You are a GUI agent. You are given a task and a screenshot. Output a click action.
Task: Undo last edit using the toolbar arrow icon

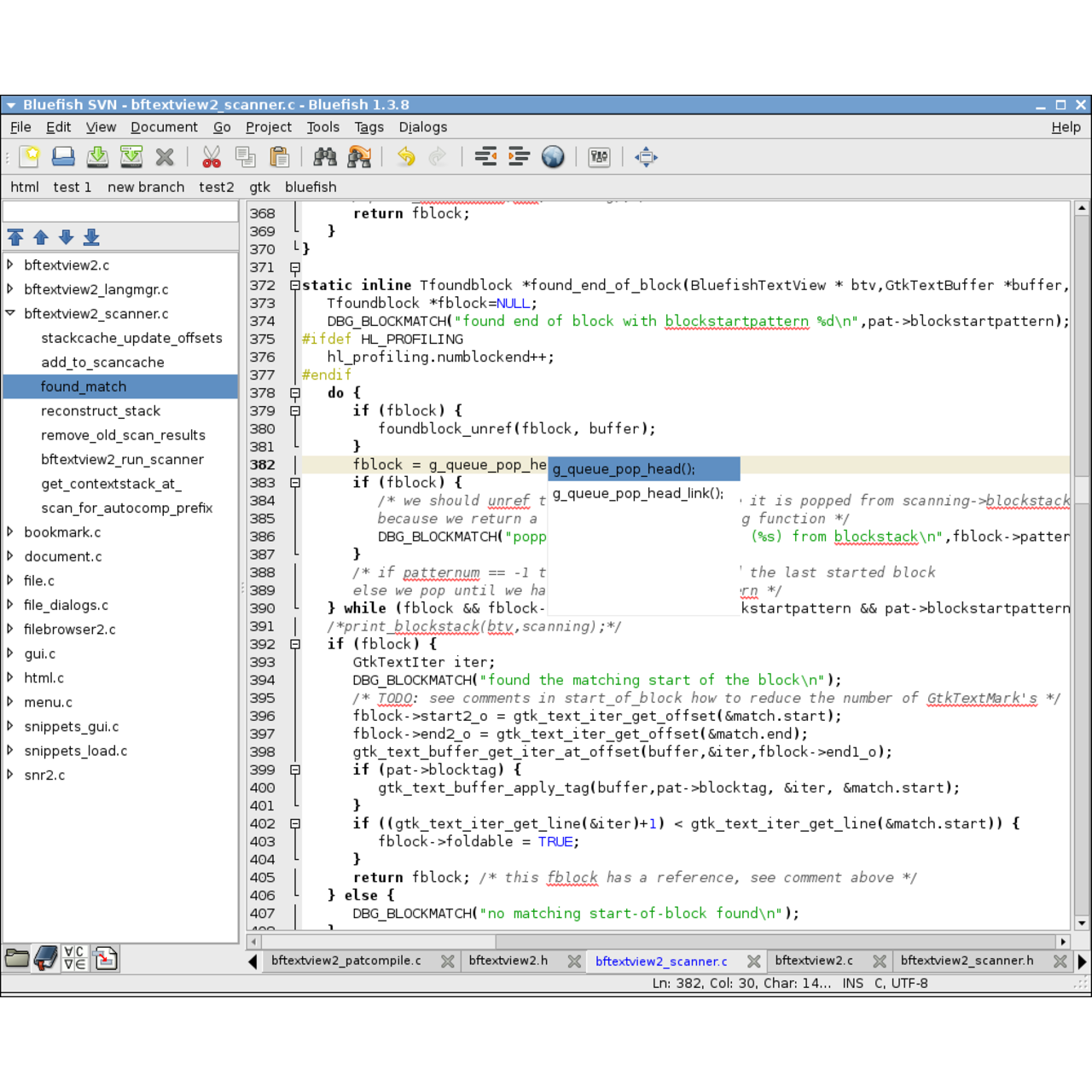[404, 157]
